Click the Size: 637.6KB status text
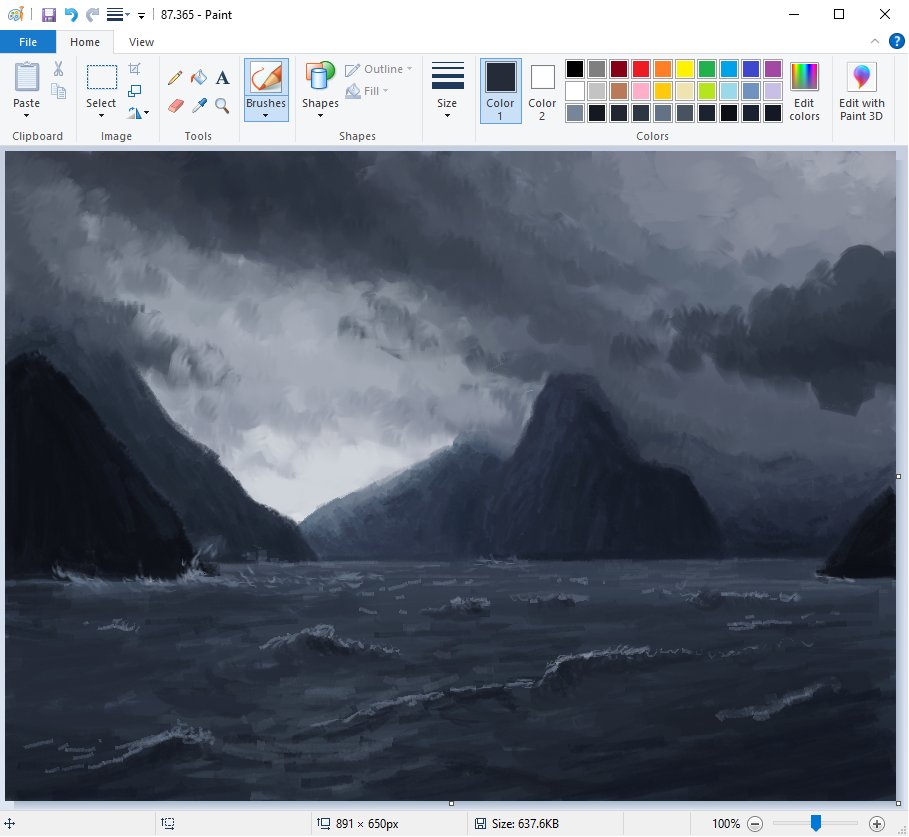This screenshot has width=909, height=837. coord(525,824)
